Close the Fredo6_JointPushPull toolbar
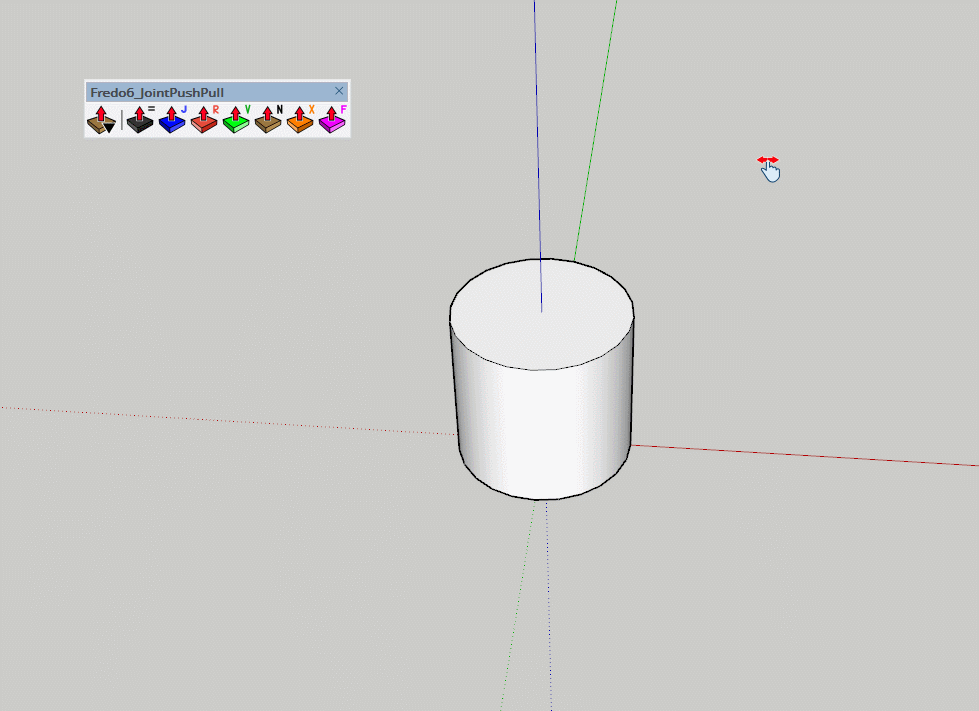 click(x=339, y=91)
